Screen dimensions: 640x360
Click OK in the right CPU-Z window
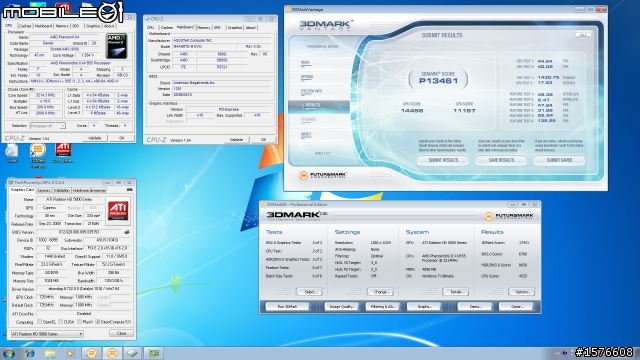263,140
